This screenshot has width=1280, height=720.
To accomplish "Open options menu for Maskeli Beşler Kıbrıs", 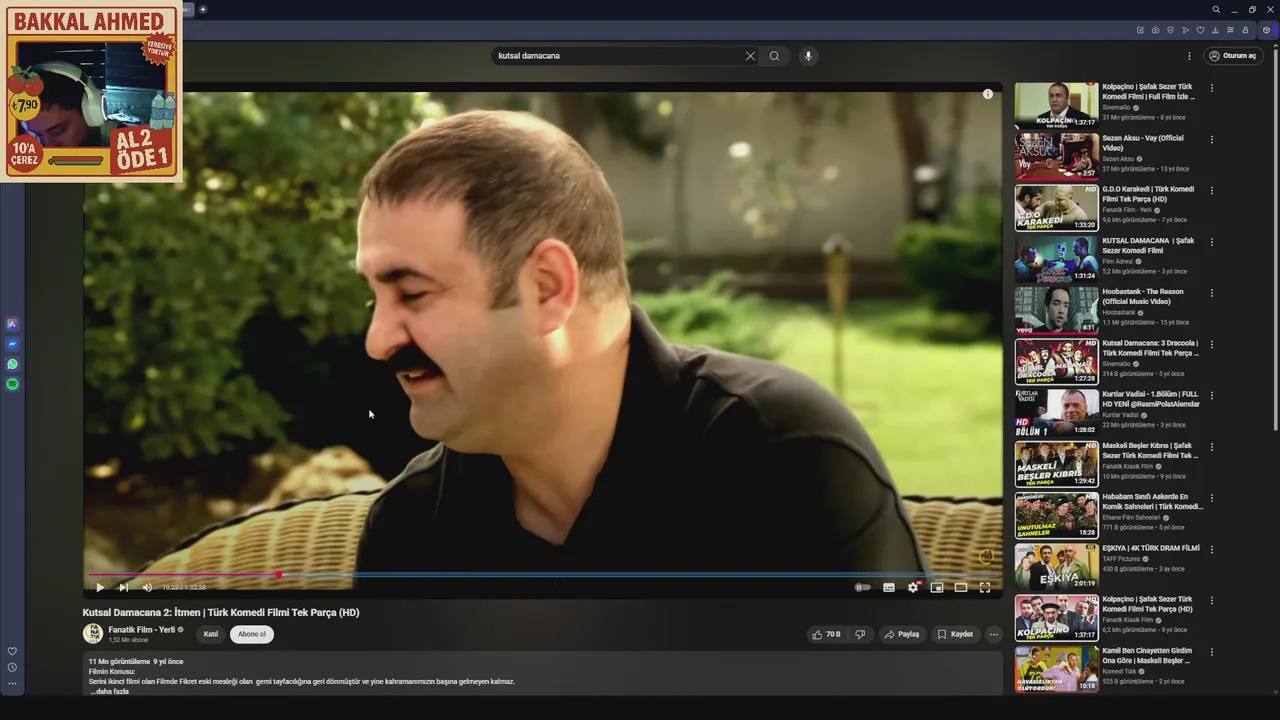I will pos(1212,447).
